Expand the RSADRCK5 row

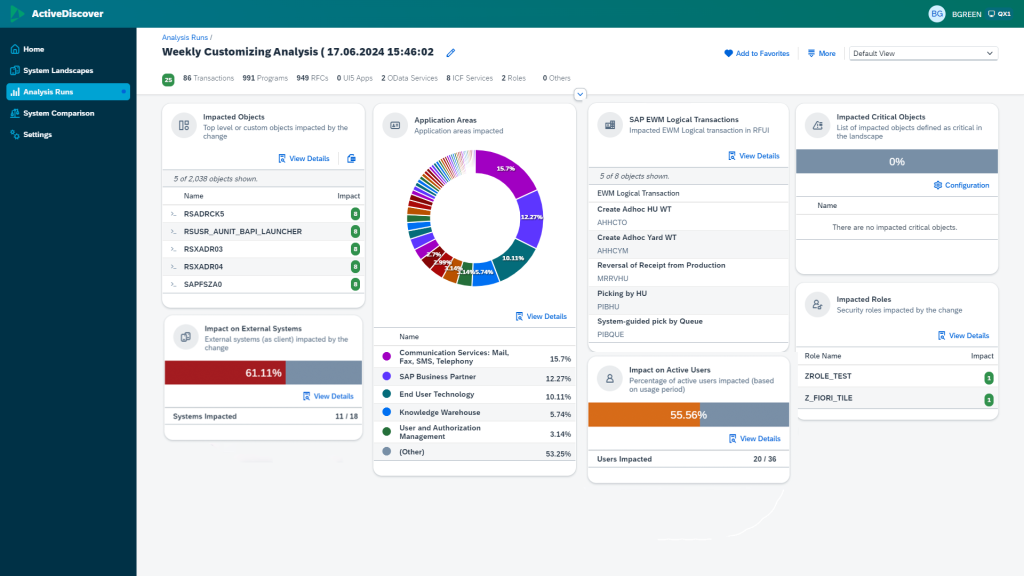(x=173, y=214)
